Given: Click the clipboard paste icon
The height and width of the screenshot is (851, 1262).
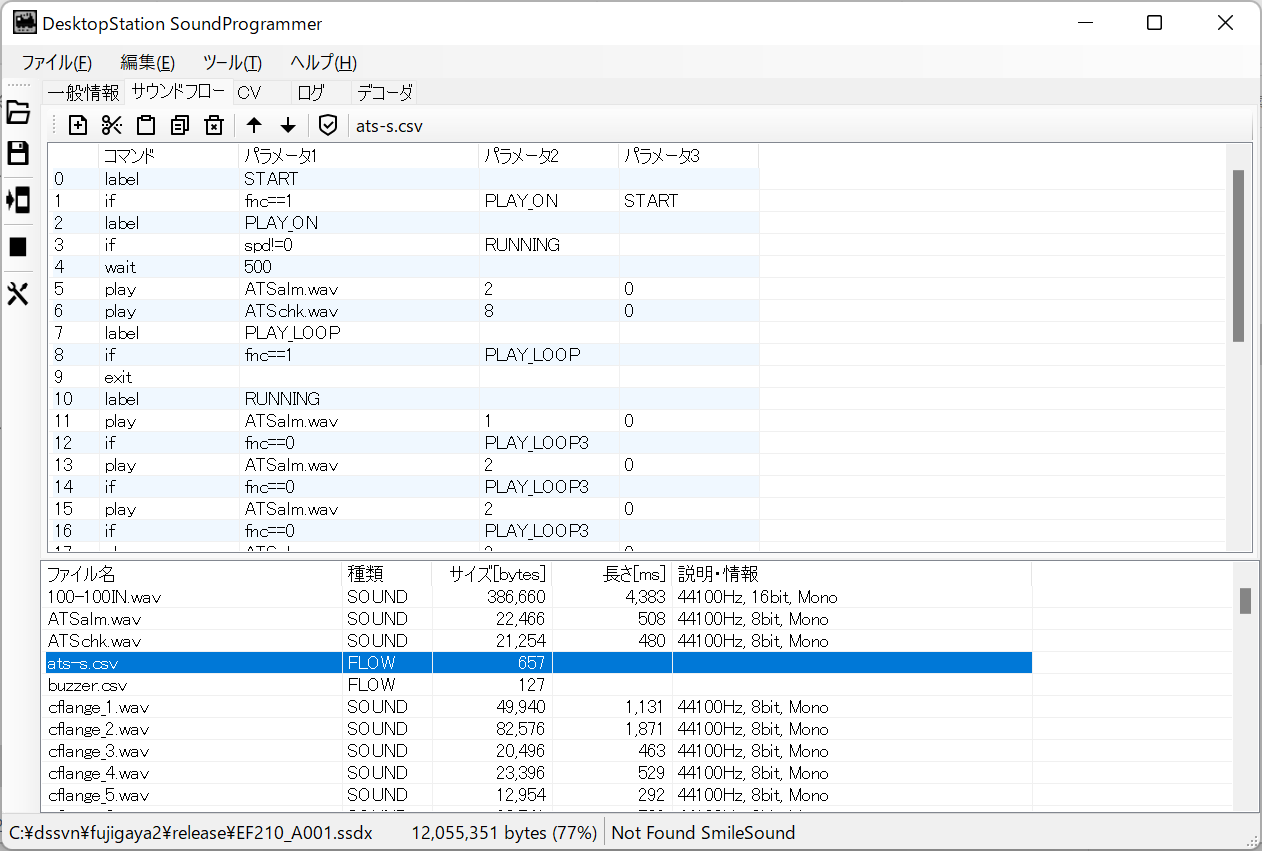Looking at the screenshot, I should pos(146,125).
